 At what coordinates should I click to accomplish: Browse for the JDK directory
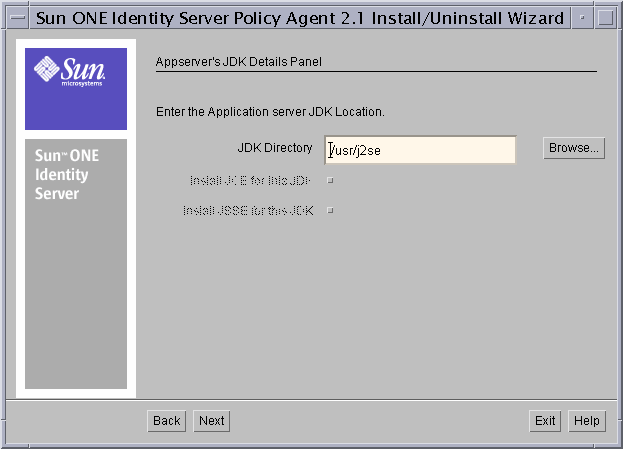point(574,148)
